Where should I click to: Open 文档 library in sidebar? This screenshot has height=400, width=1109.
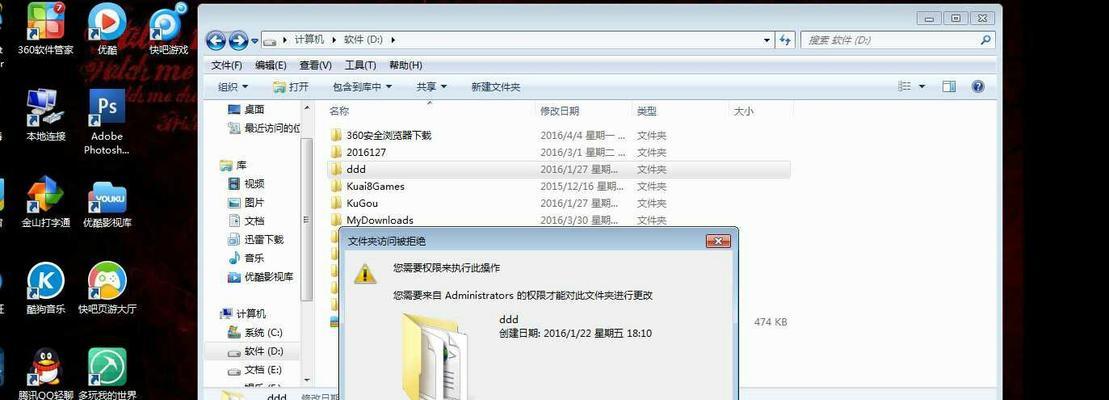click(246, 220)
